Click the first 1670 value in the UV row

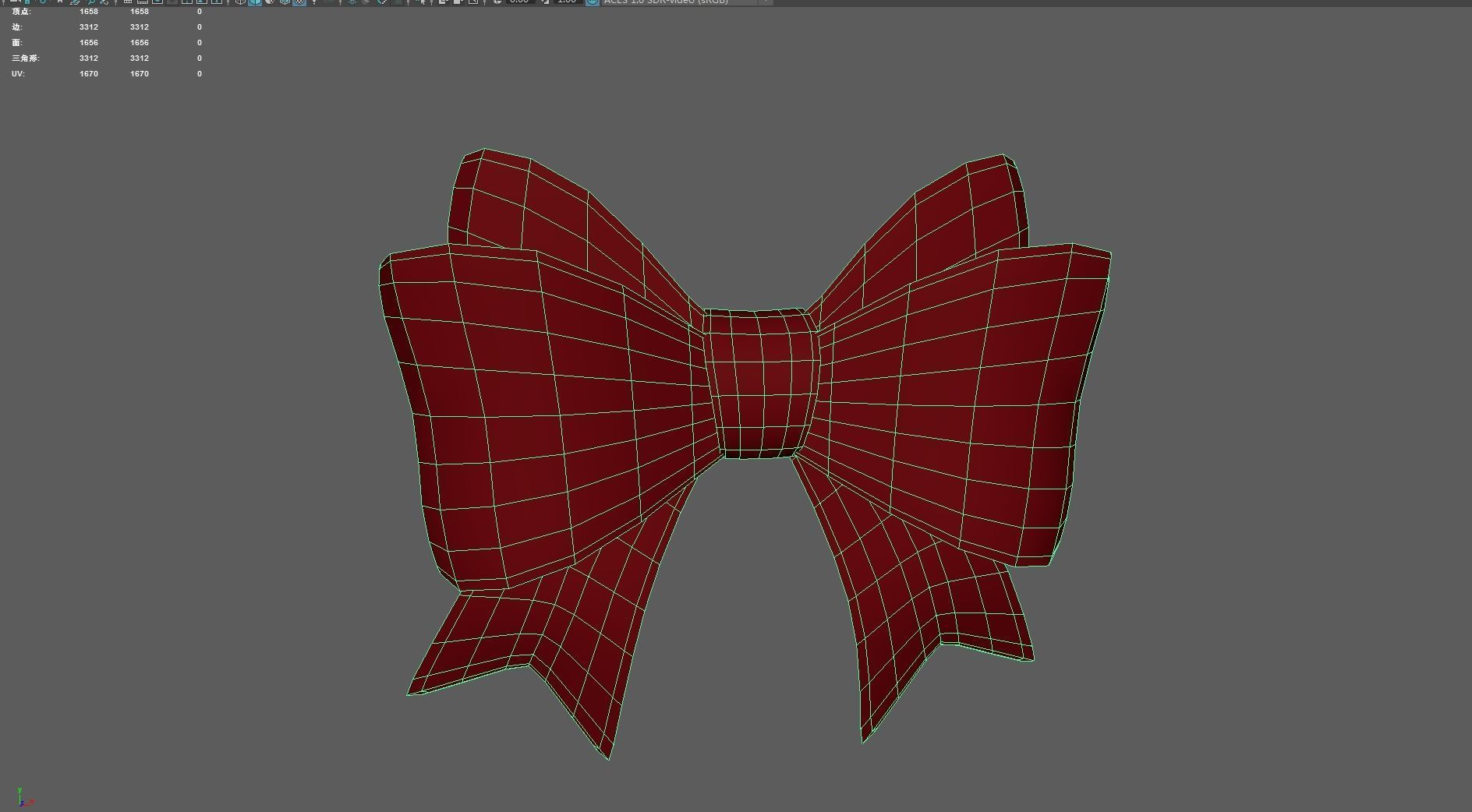[89, 74]
